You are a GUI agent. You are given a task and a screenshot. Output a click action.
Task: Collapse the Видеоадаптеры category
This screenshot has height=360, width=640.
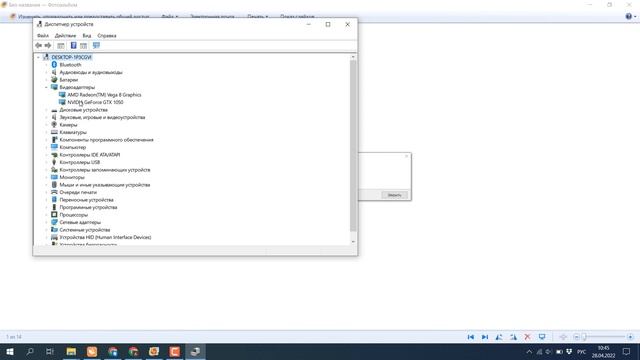click(46, 87)
